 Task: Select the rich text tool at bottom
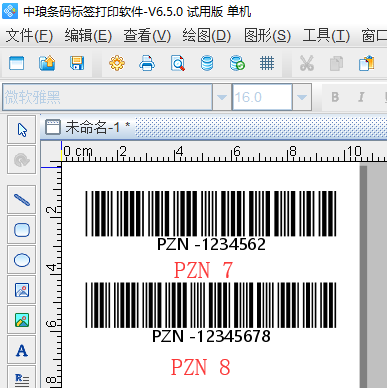click(x=22, y=378)
